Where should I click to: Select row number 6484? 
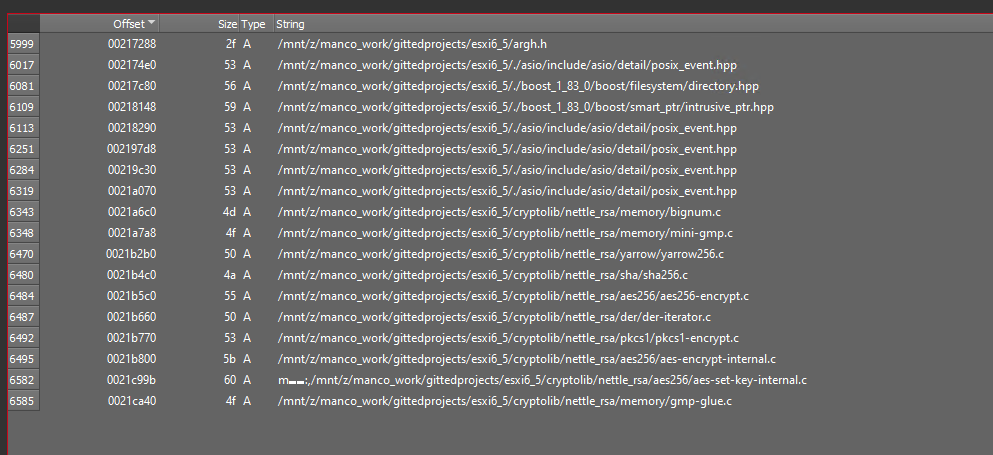23,296
